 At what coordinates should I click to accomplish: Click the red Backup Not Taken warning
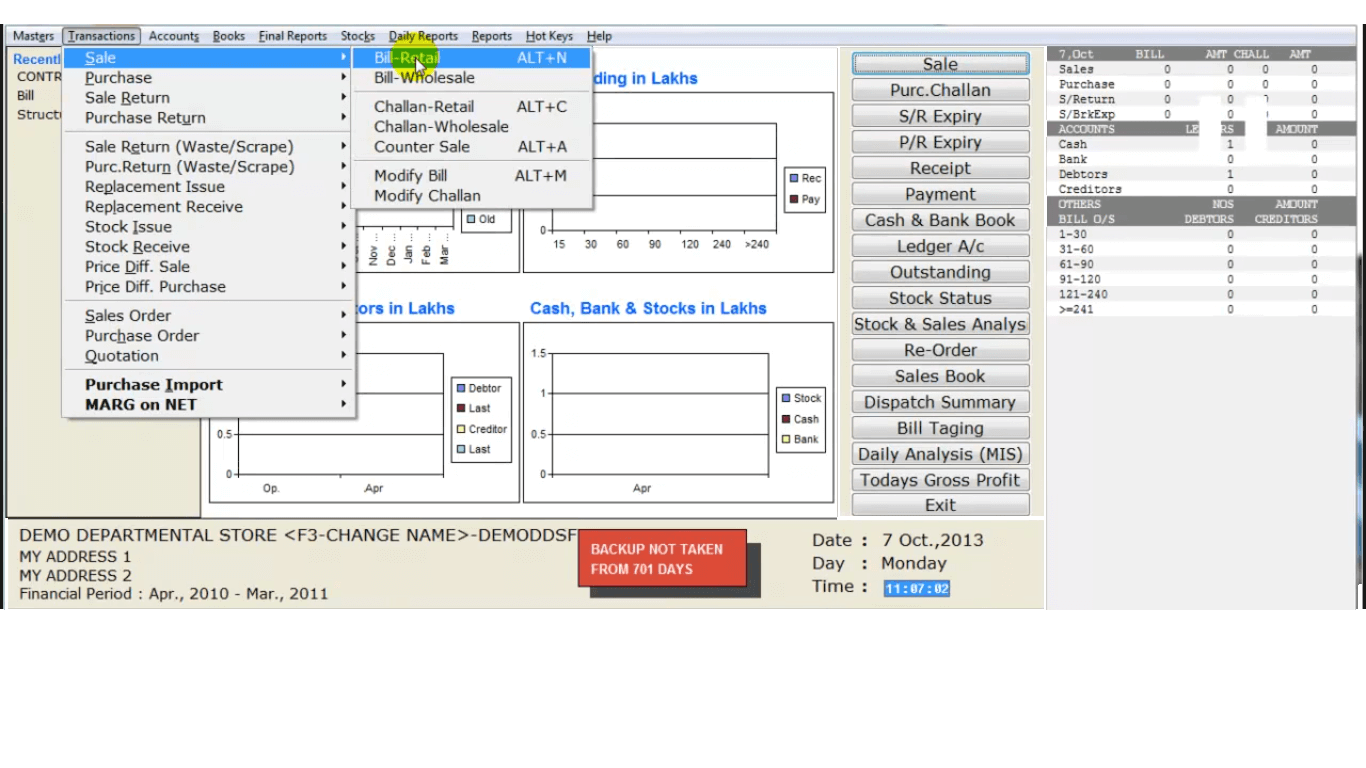(662, 558)
